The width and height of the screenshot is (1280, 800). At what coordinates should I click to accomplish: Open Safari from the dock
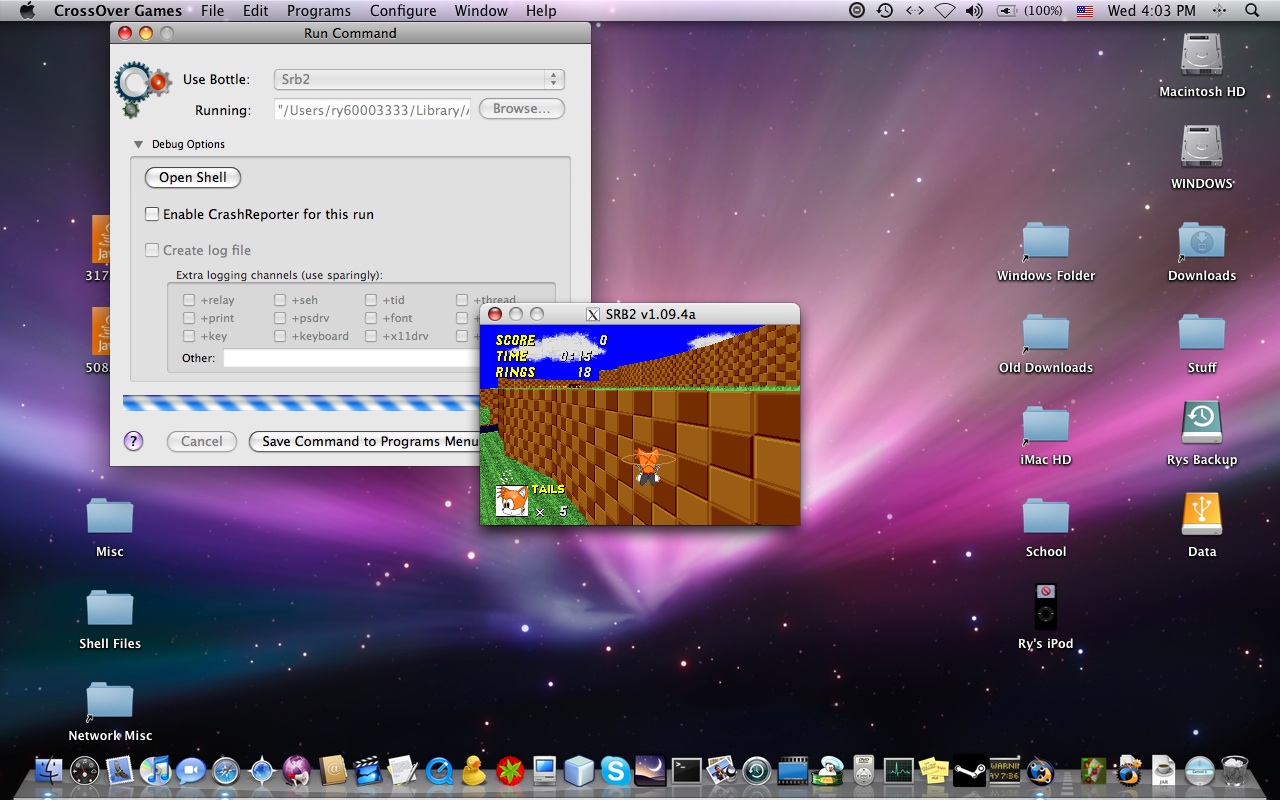pos(226,770)
